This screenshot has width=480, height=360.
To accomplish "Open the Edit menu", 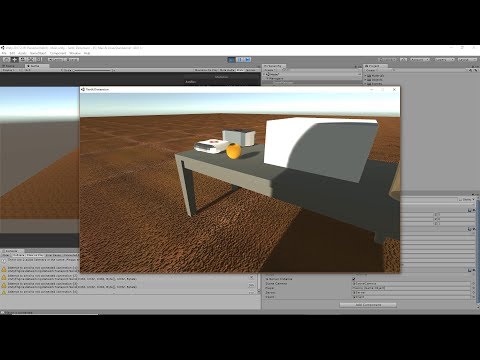I will coord(12,53).
